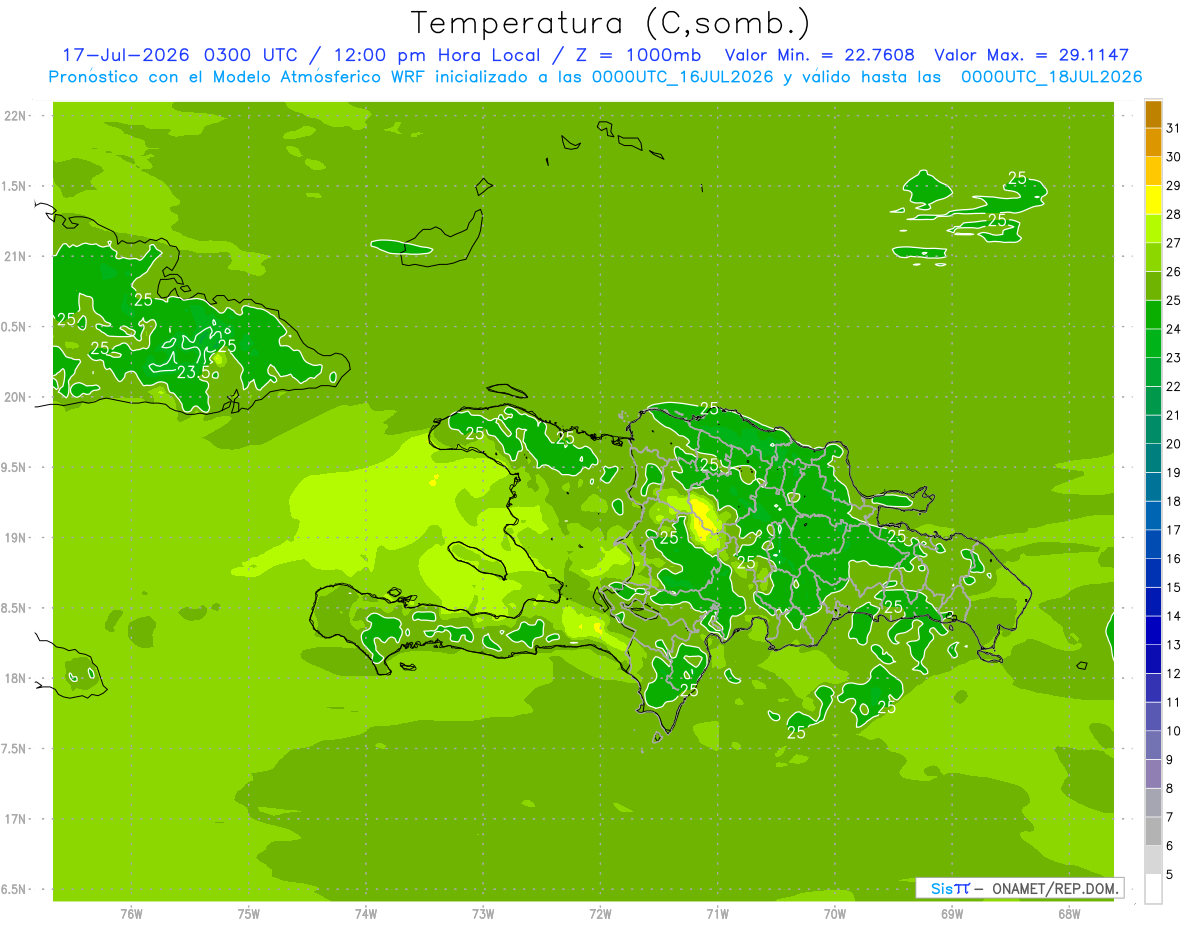The width and height of the screenshot is (1200, 927).
Task: Pick the legend swatch between 26 and 27
Action: [1153, 257]
